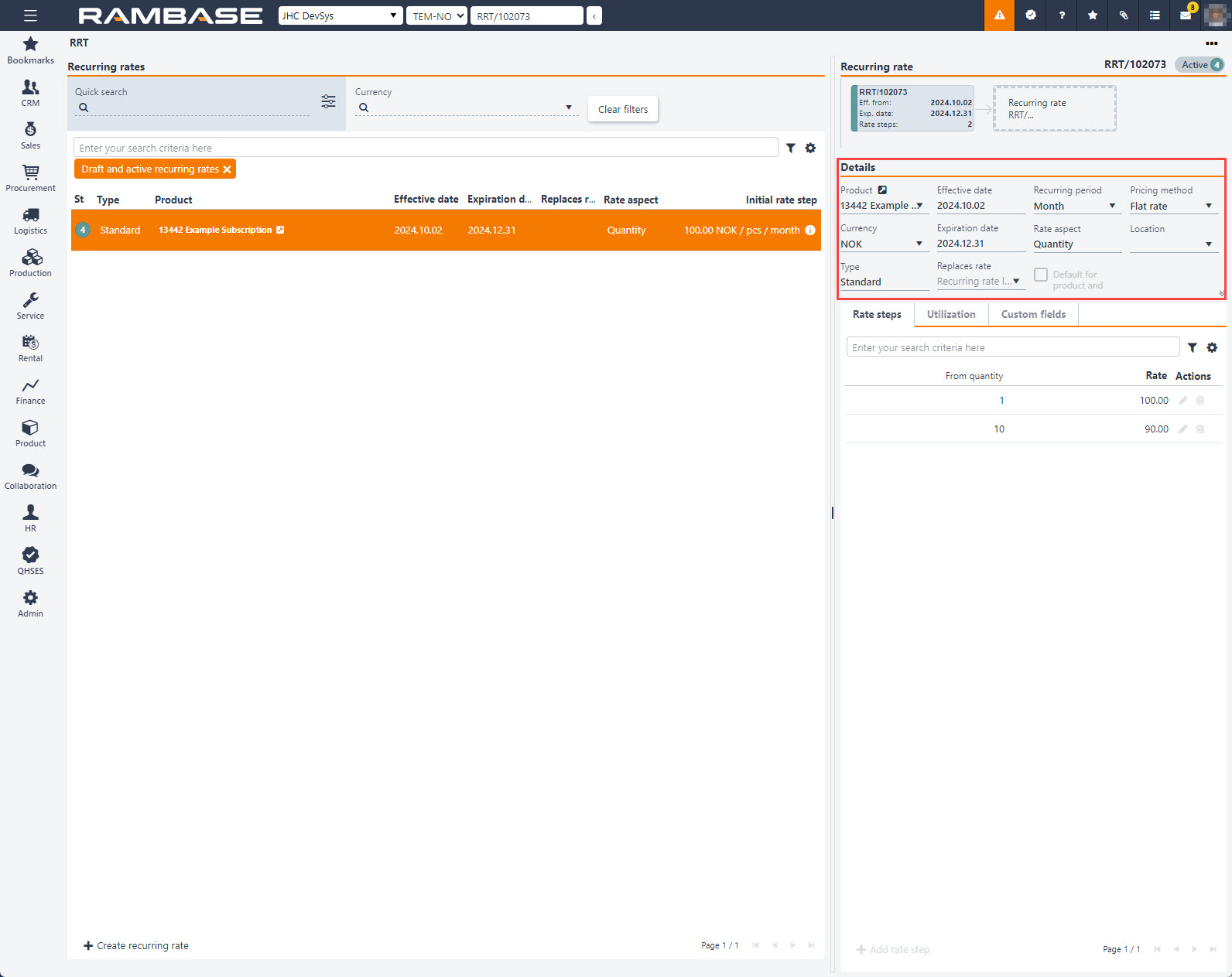This screenshot has width=1232, height=977.
Task: Click Create recurring rate
Action: pos(136,945)
